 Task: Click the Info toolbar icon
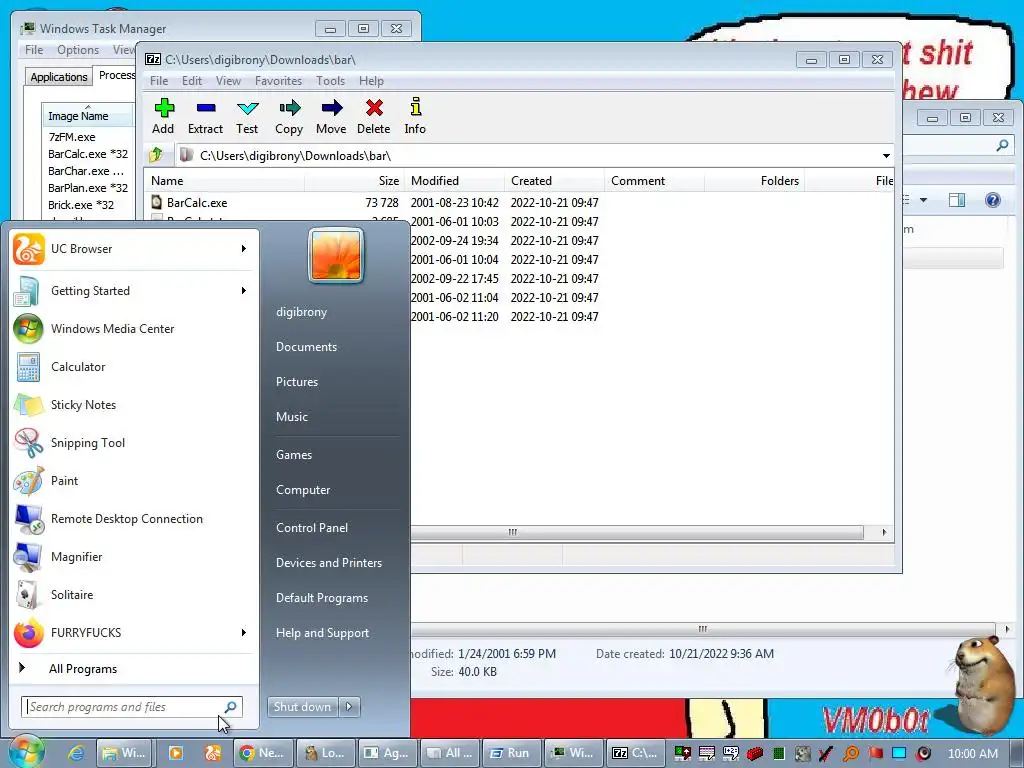click(415, 116)
